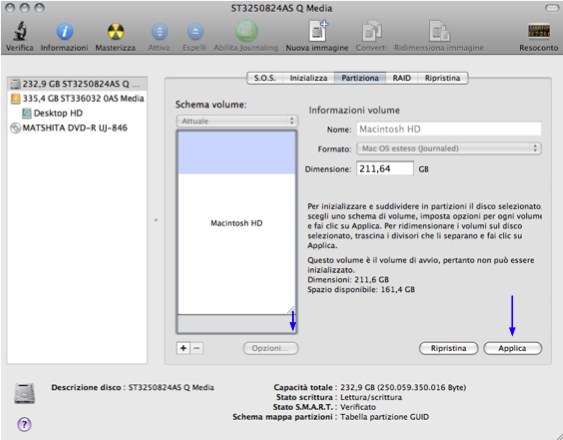Open the Formato Mac OS esteso dropdown
Viewport: 563px width, 440px height.
(x=449, y=148)
